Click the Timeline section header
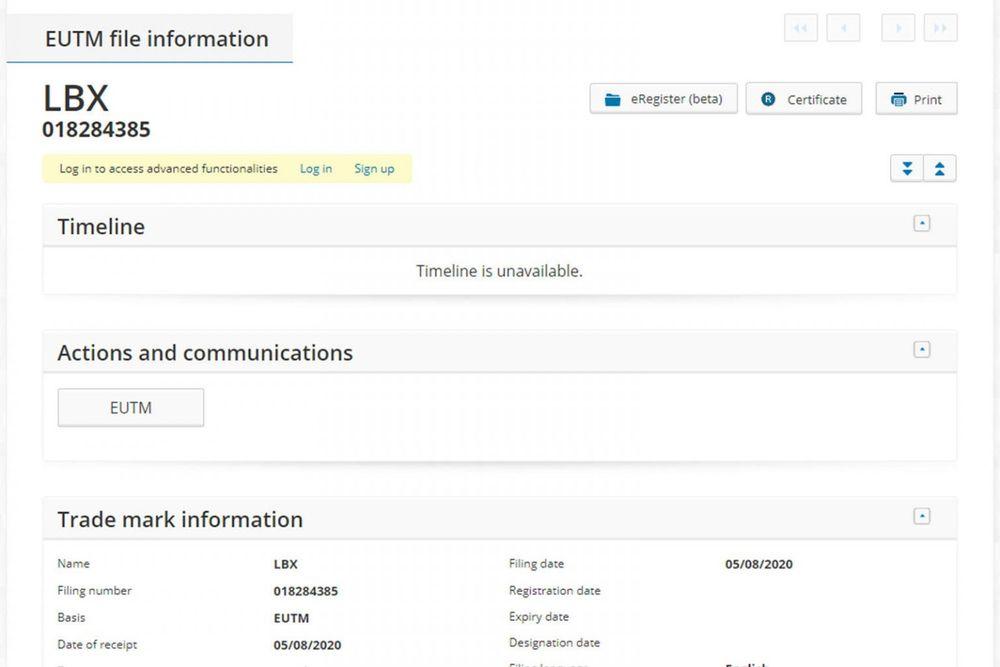Viewport: 1000px width, 667px height. pyautogui.click(x=101, y=227)
